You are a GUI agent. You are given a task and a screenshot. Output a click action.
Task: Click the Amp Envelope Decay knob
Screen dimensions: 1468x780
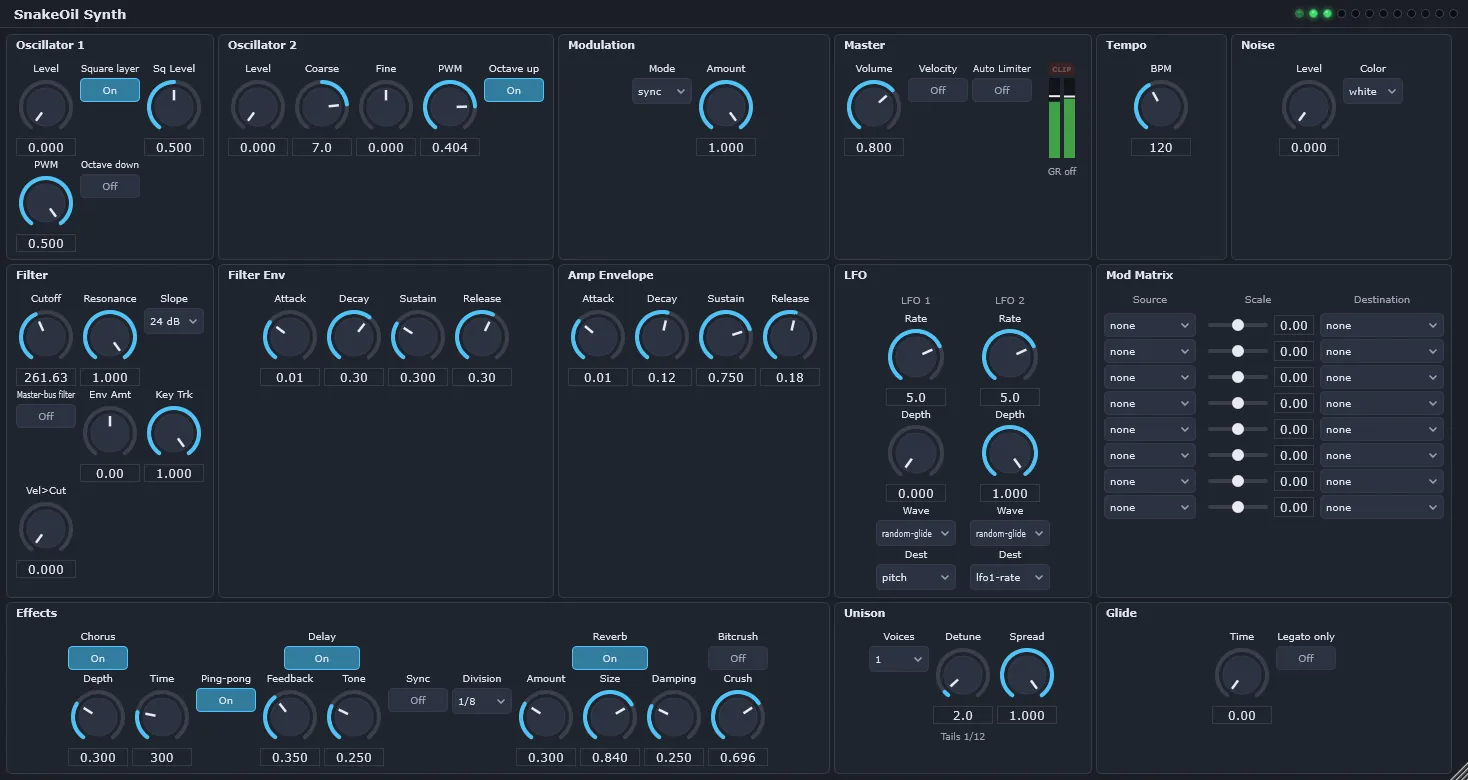(x=662, y=336)
